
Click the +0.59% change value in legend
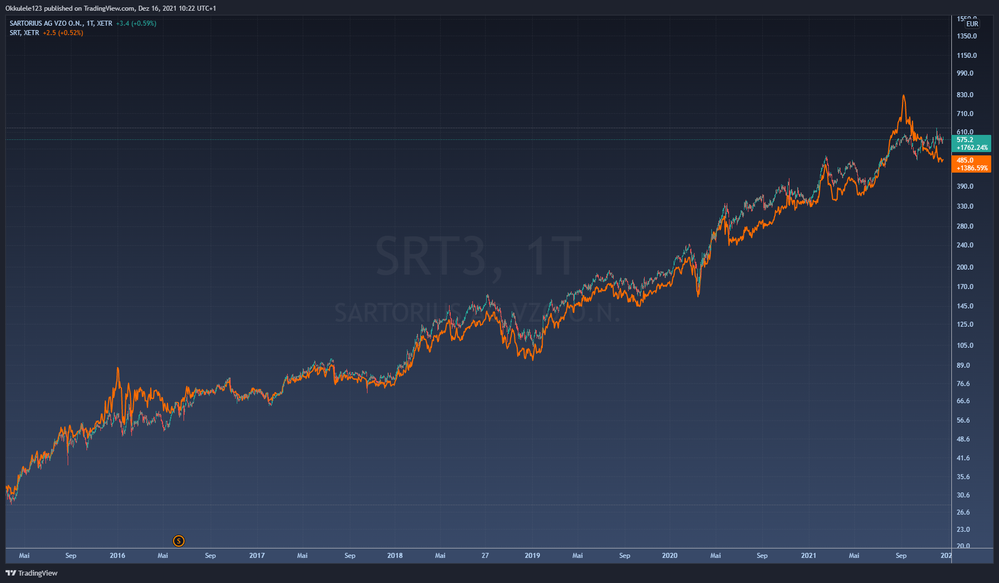(x=139, y=23)
